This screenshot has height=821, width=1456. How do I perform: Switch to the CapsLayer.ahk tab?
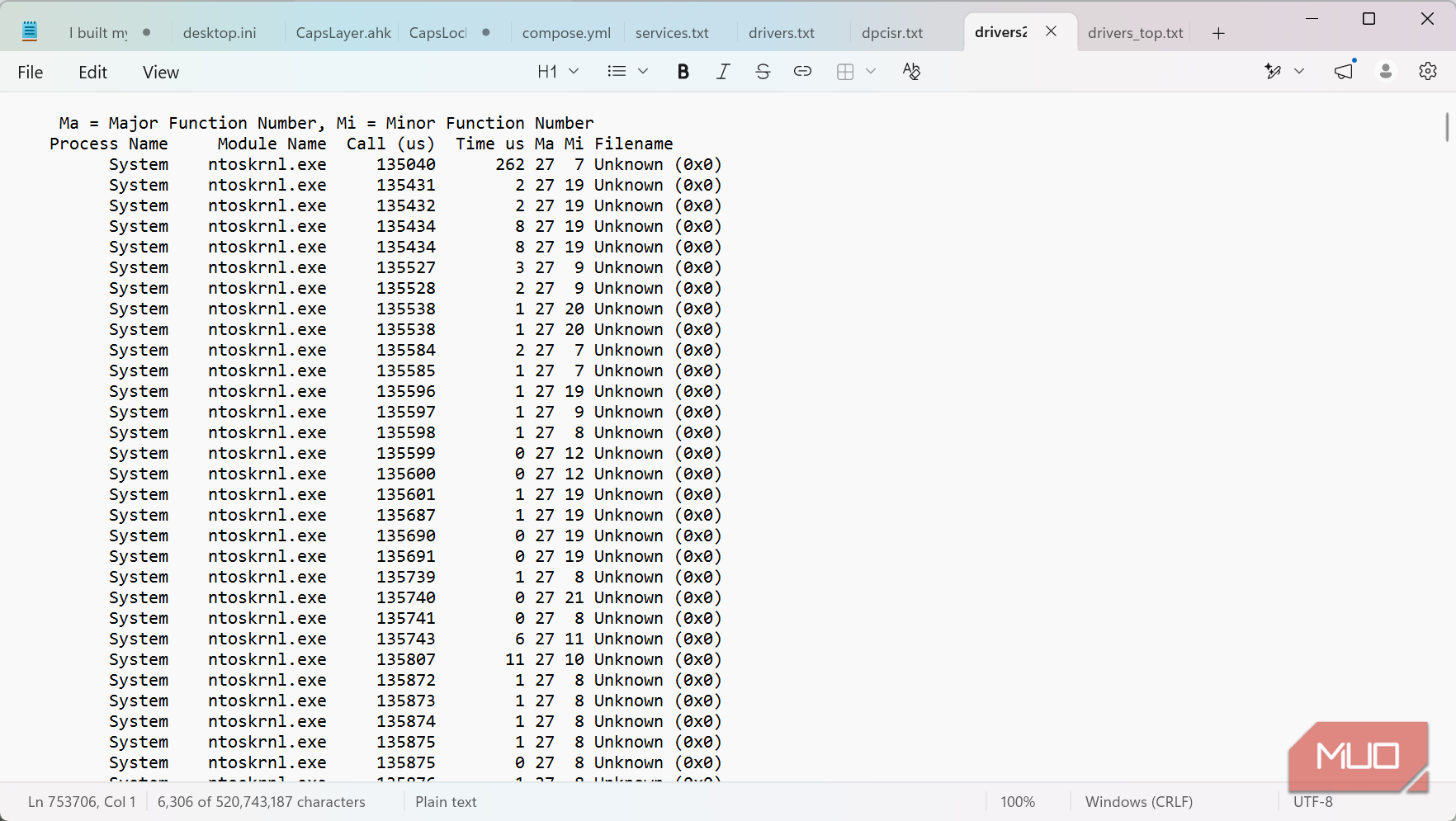(343, 33)
